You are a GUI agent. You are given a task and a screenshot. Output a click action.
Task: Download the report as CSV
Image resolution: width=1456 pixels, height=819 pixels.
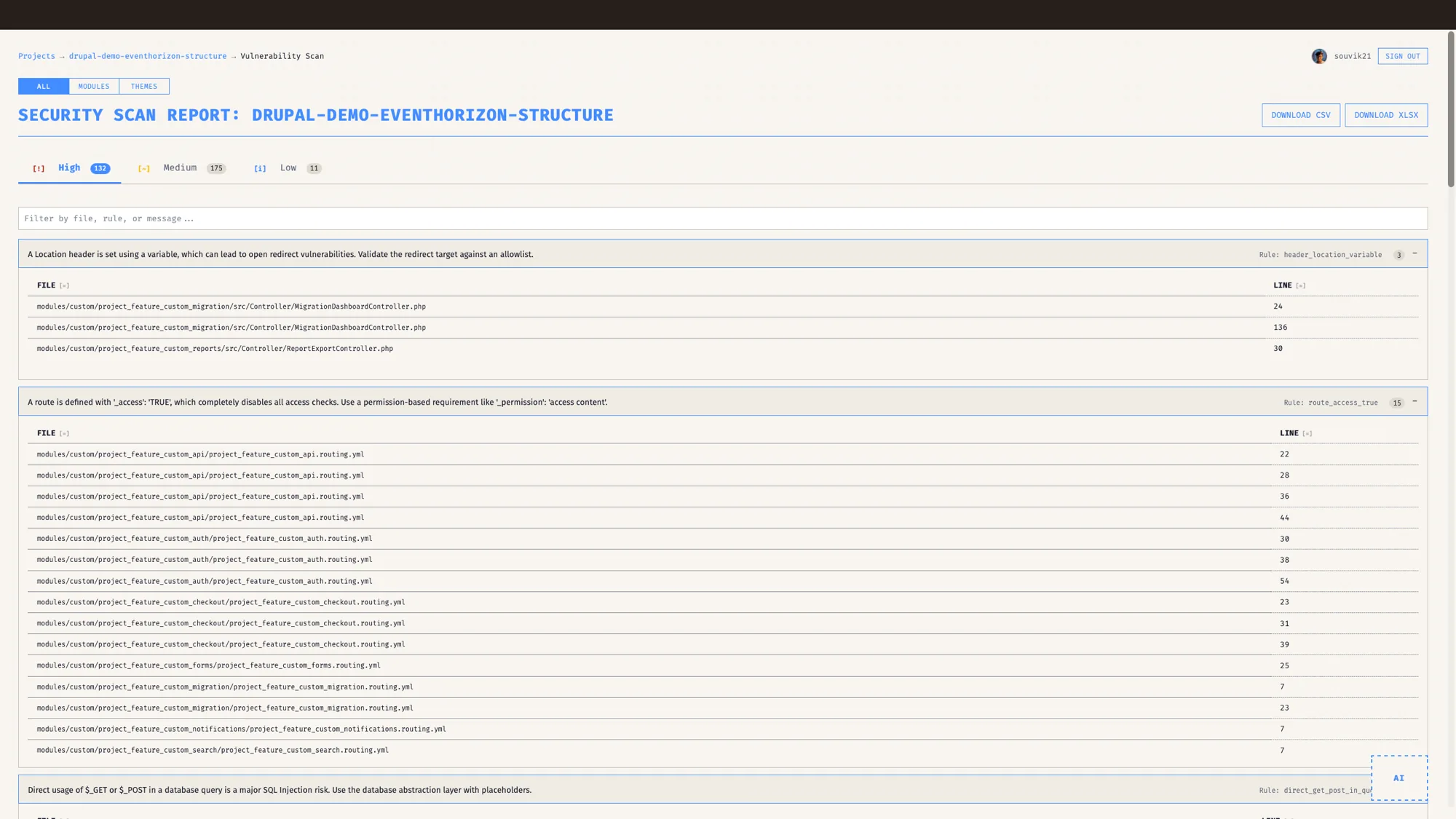pos(1301,115)
